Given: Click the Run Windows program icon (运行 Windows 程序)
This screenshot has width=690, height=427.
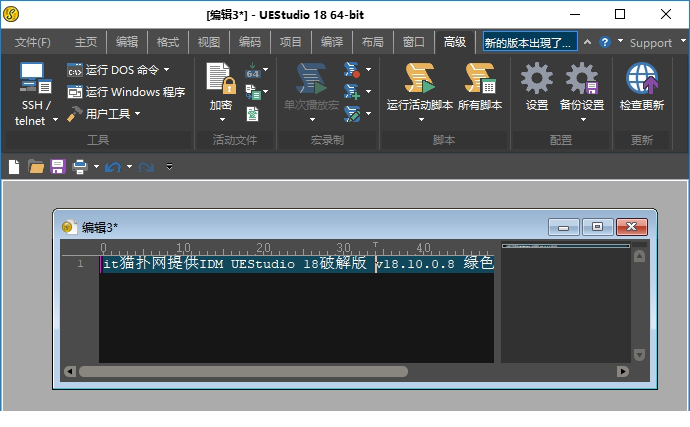Looking at the screenshot, I should coord(74,92).
